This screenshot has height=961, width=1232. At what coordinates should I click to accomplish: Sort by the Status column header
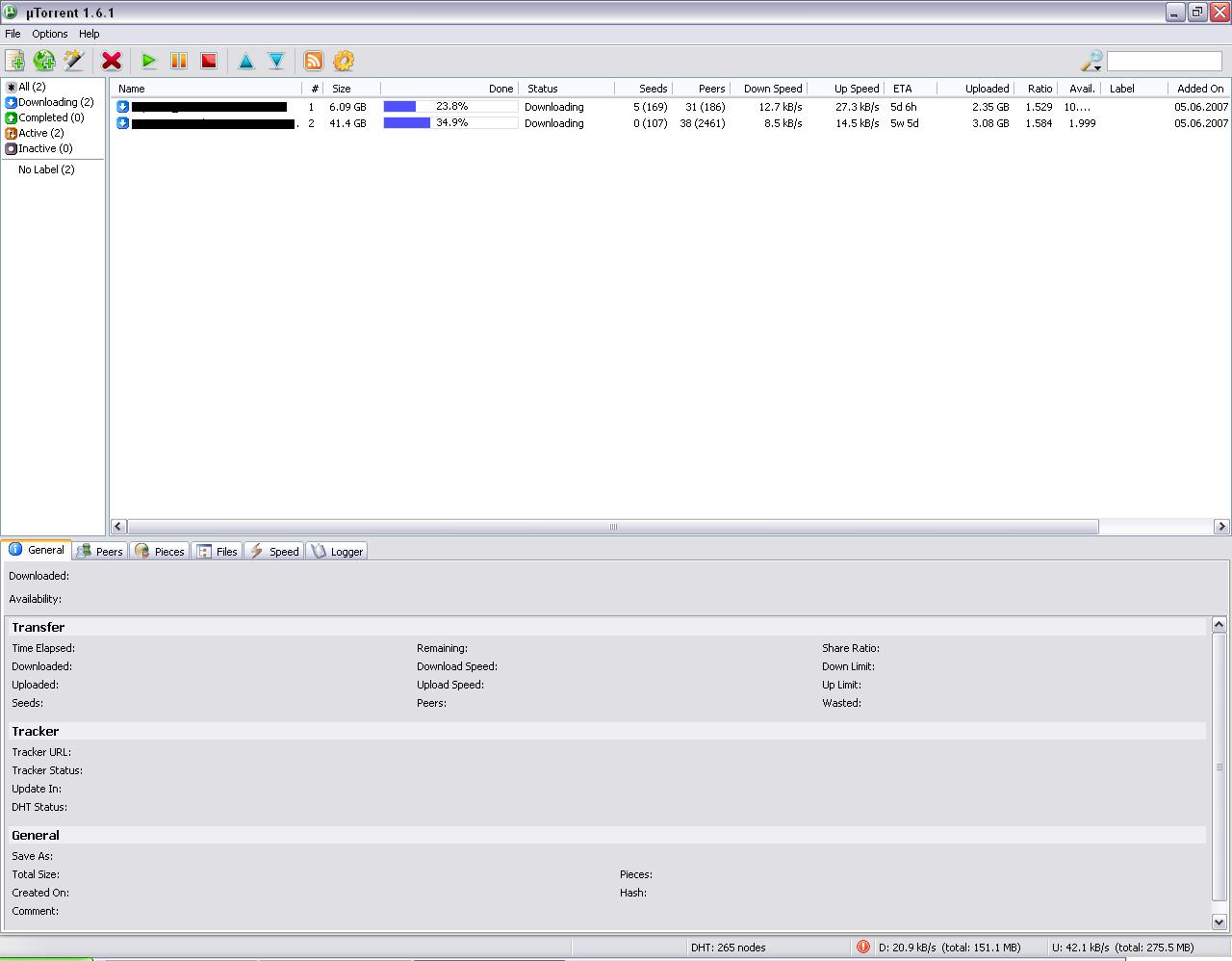[567, 89]
